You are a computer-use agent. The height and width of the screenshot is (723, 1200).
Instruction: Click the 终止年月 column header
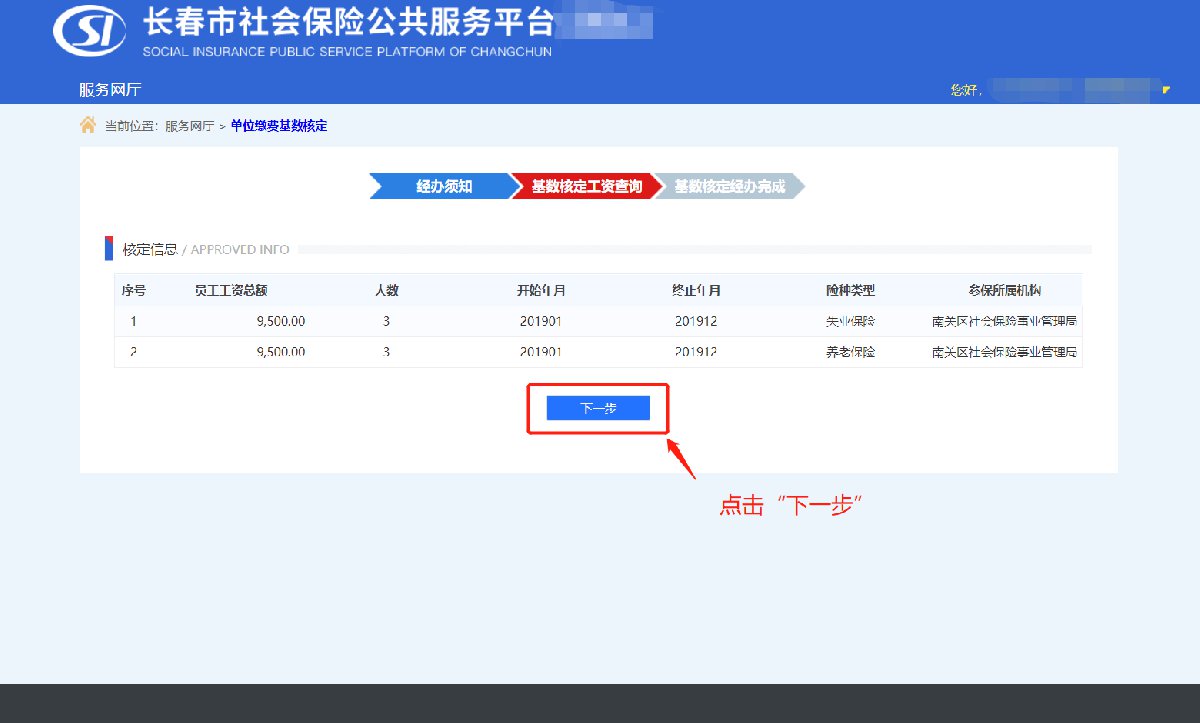pyautogui.click(x=696, y=291)
